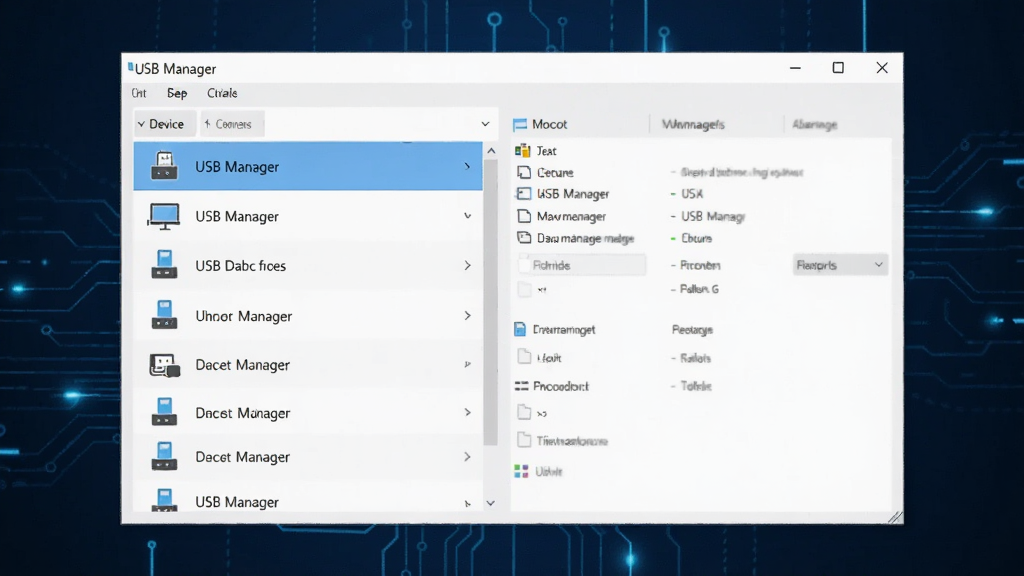Click the icon beside Dao manage mulge
Image resolution: width=1024 pixels, height=576 pixels.
524,238
